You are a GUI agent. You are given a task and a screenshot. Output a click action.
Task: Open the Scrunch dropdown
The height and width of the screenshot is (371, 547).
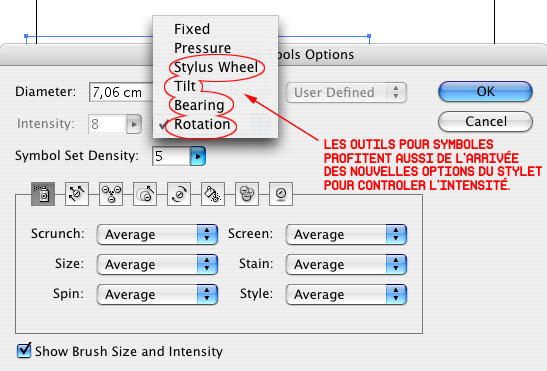(157, 234)
